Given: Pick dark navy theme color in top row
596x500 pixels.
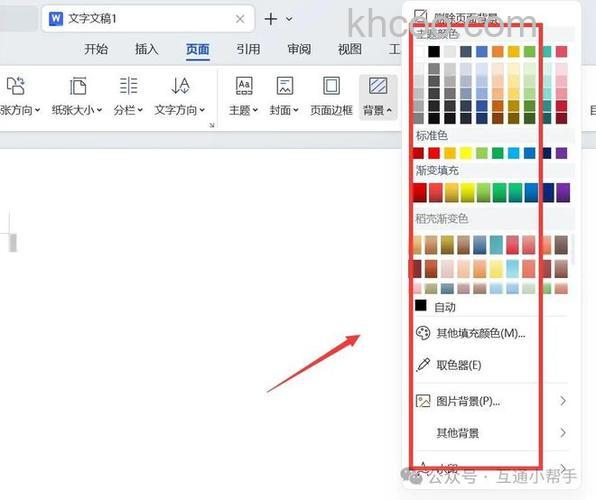Looking at the screenshot, I should (466, 51).
